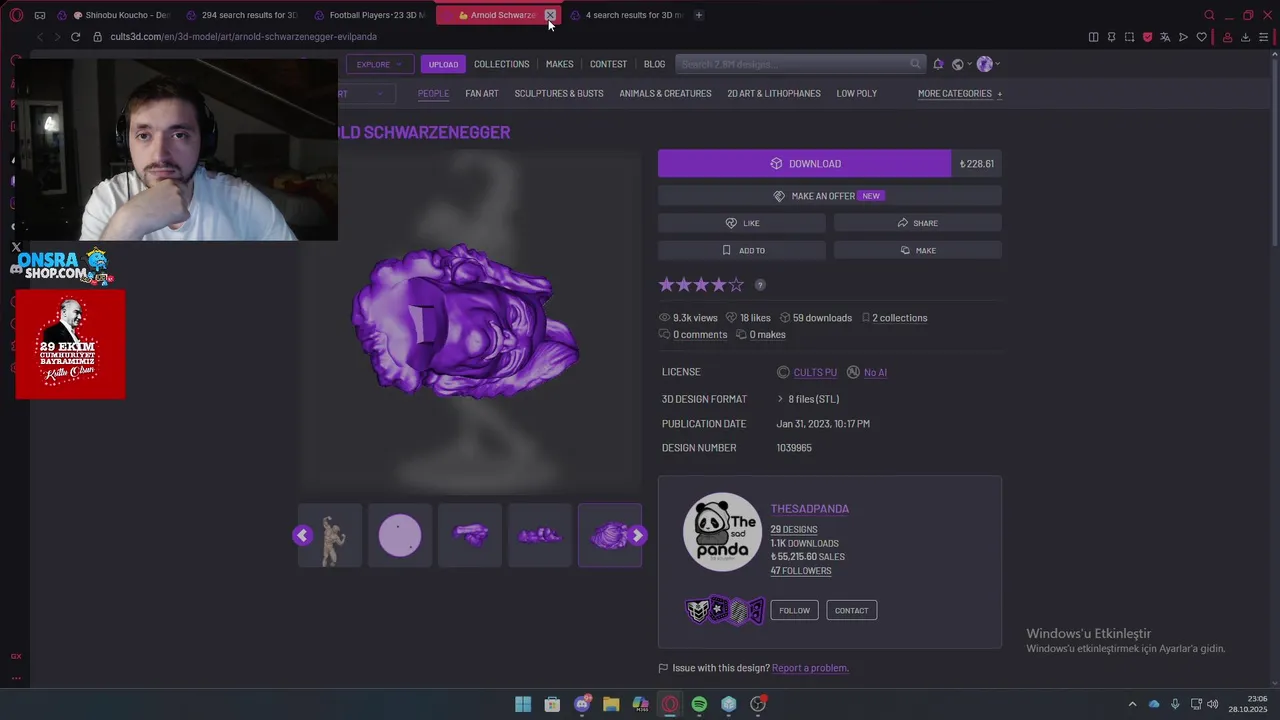
Task: Open the 0 comments link
Action: (x=700, y=335)
